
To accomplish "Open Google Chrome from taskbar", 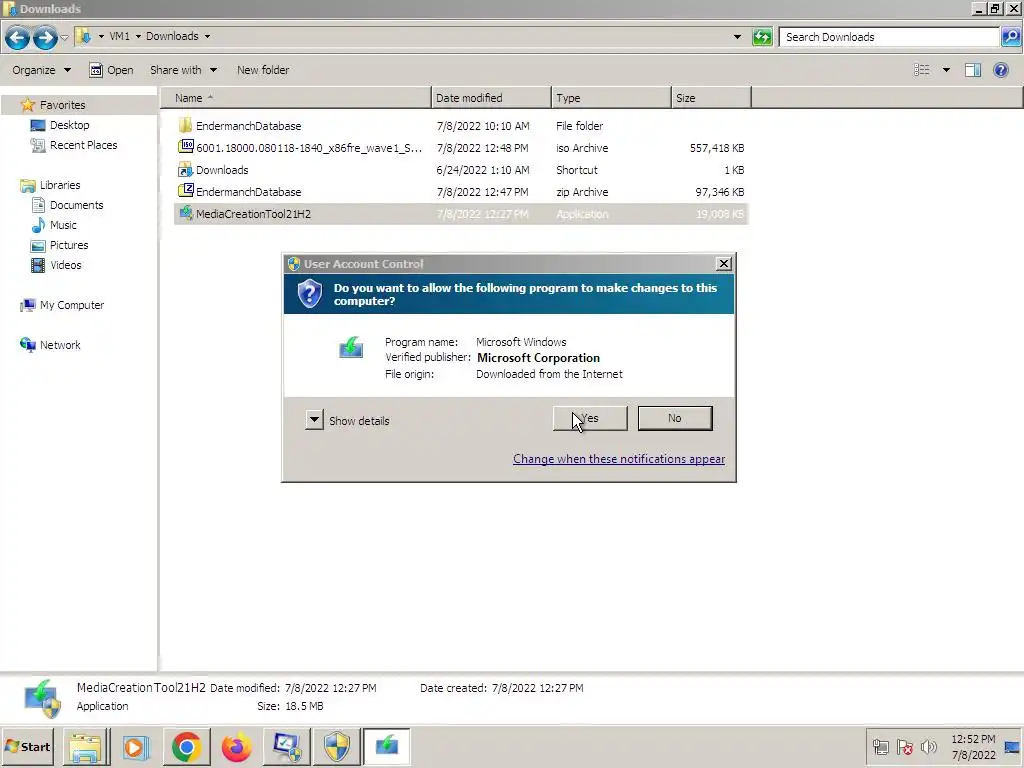I will click(186, 747).
